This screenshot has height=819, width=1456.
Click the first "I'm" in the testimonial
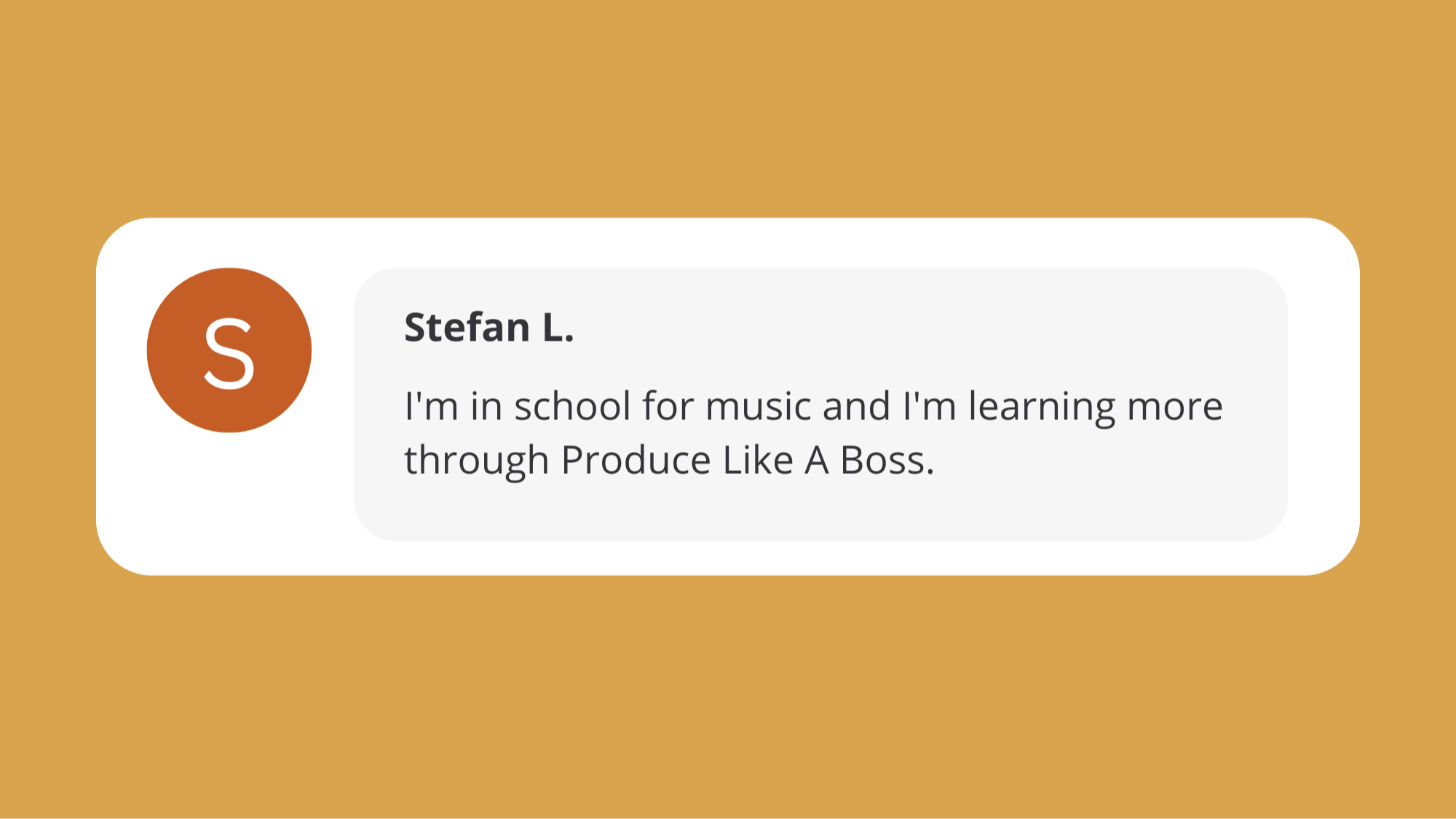pyautogui.click(x=431, y=406)
